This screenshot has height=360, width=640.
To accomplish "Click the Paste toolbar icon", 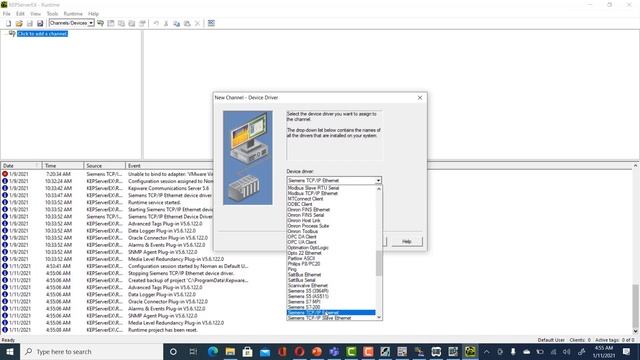I will 187,23.
